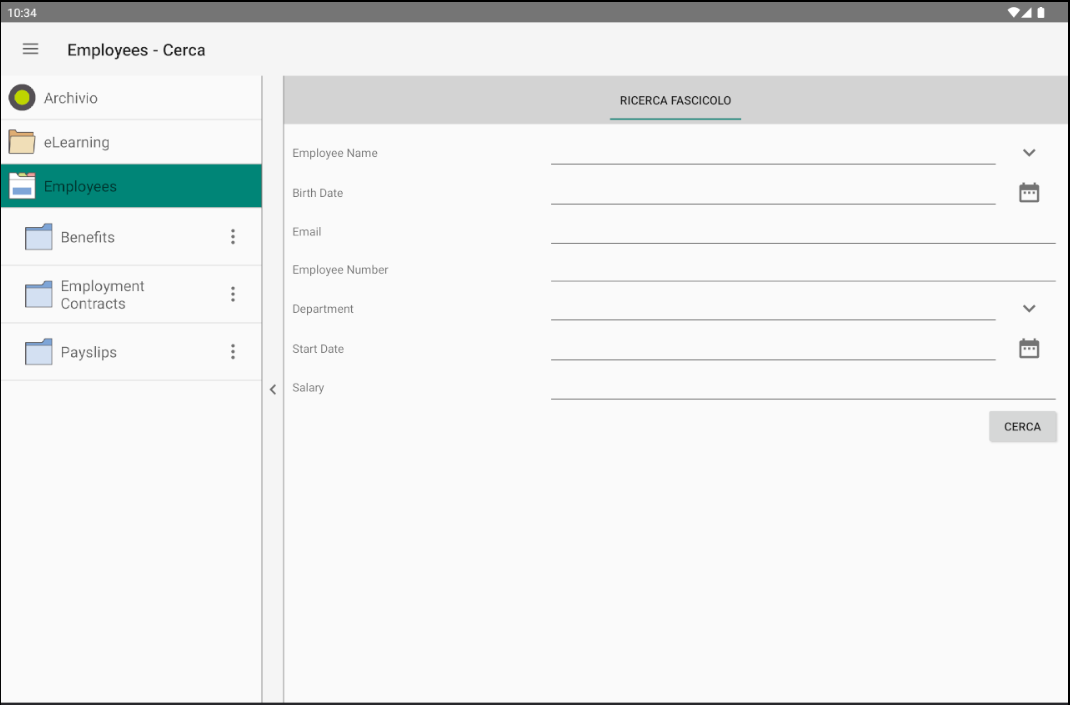The width and height of the screenshot is (1070, 705).
Task: Collapse the sidebar with the arrow
Action: (272, 389)
